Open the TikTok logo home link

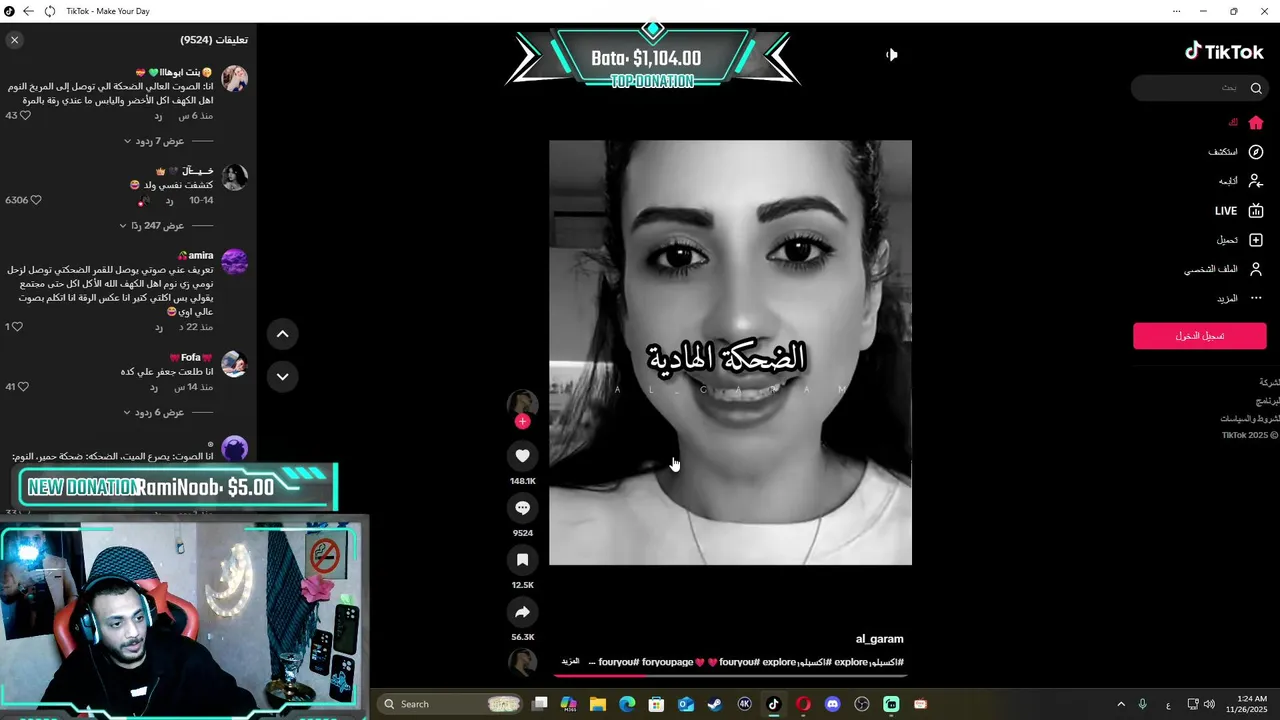(1225, 52)
